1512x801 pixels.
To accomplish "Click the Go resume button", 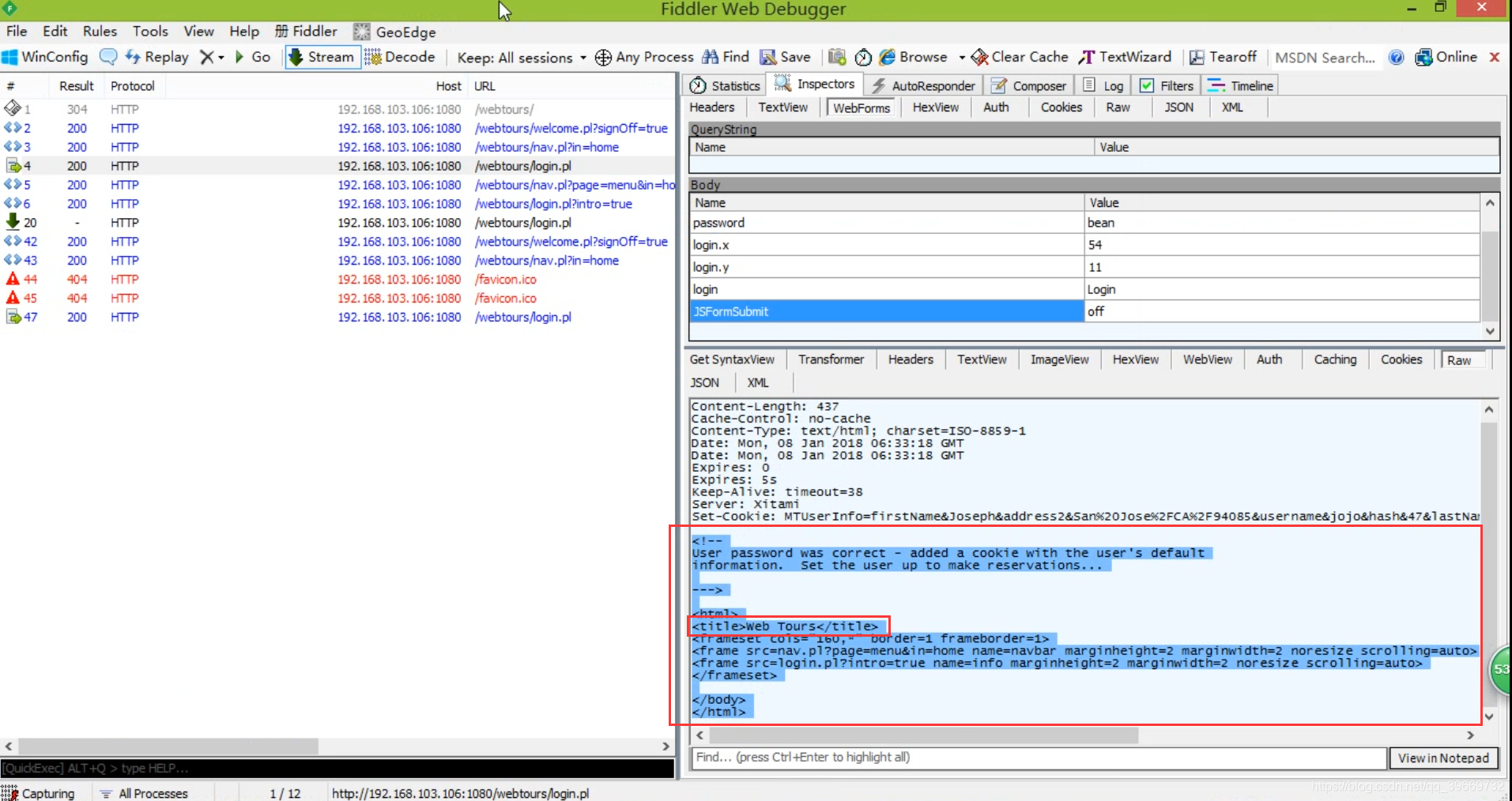I will coord(253,57).
